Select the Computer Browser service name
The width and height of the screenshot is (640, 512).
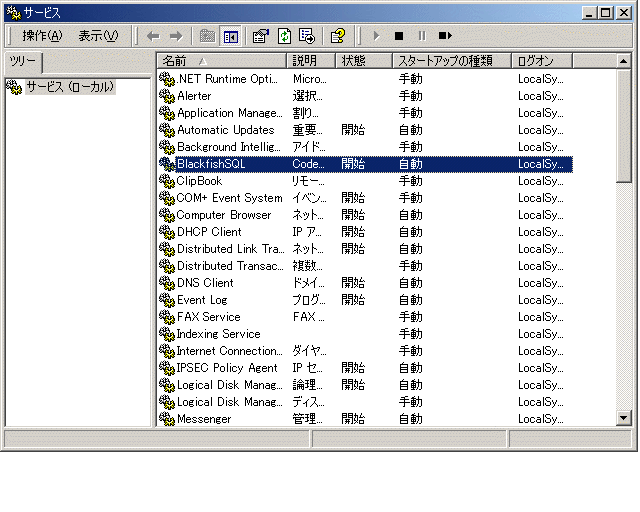(224, 215)
